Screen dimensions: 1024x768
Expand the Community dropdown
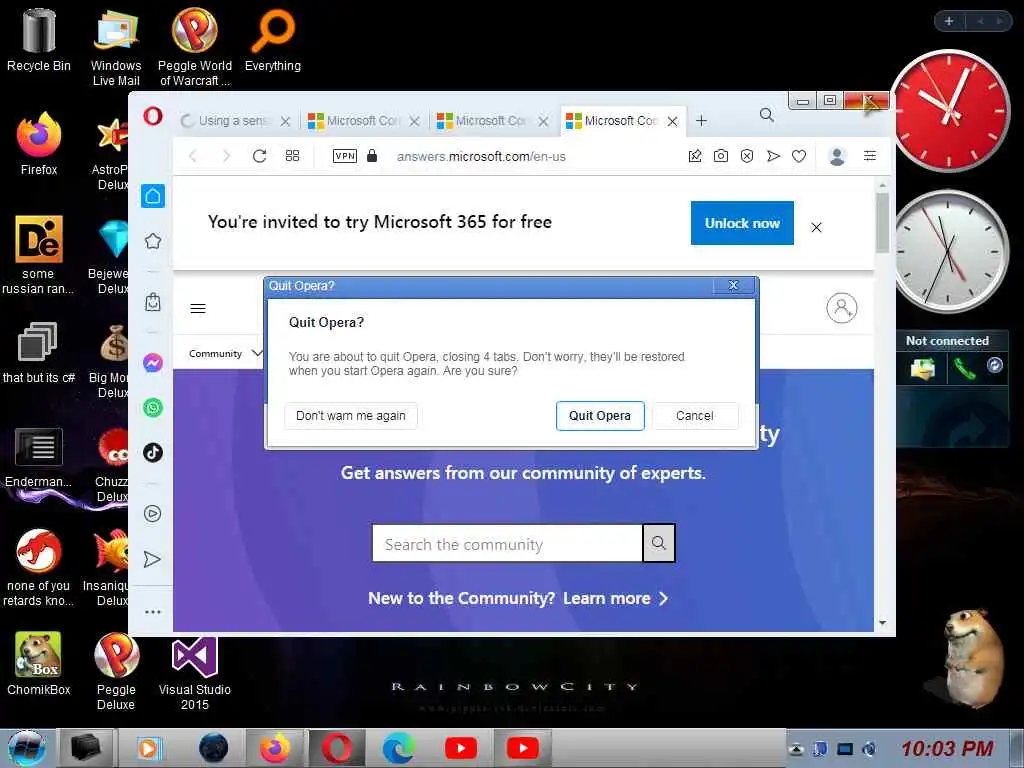click(x=225, y=353)
